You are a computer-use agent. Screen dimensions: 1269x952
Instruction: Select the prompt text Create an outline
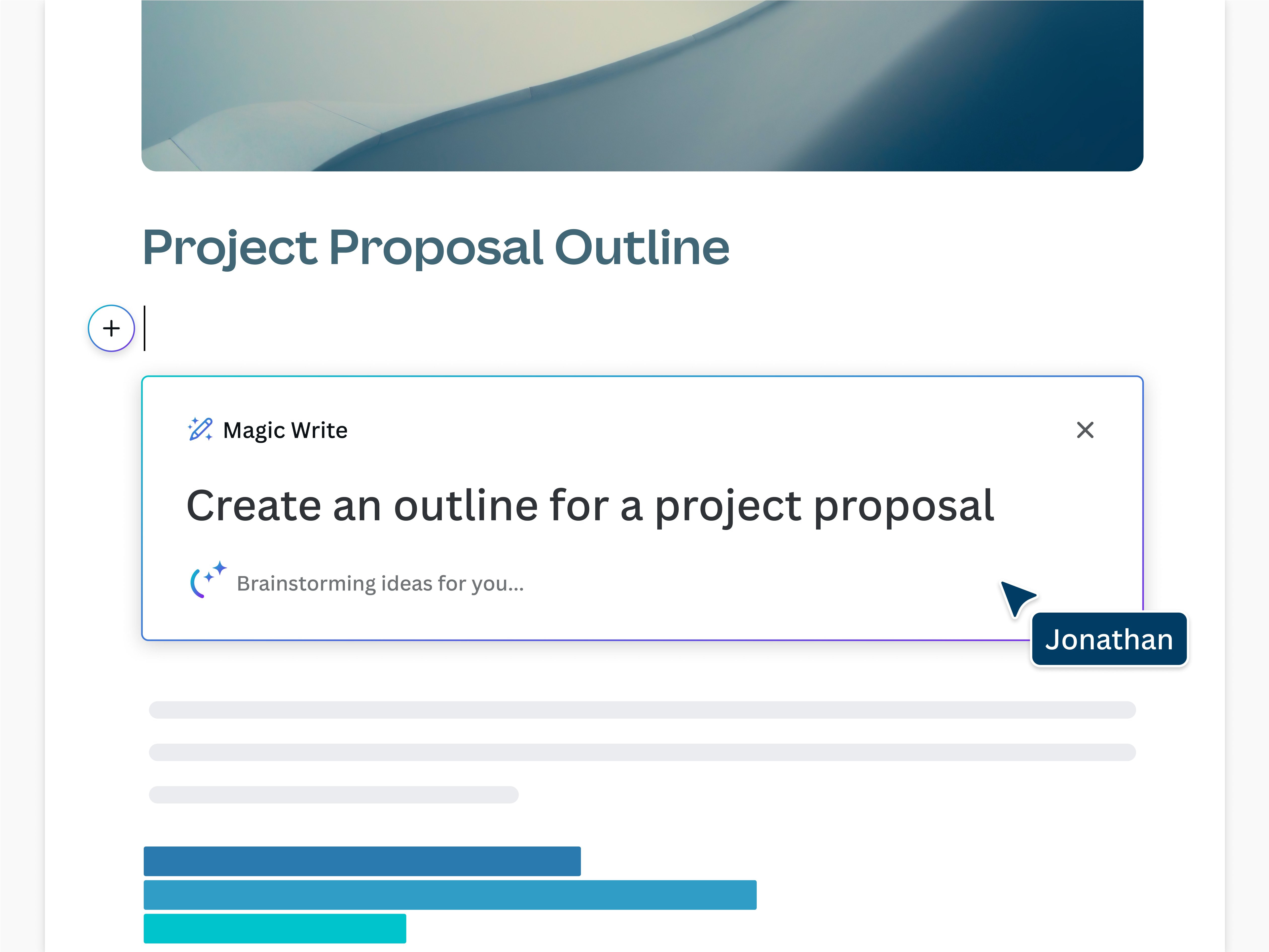click(x=590, y=505)
